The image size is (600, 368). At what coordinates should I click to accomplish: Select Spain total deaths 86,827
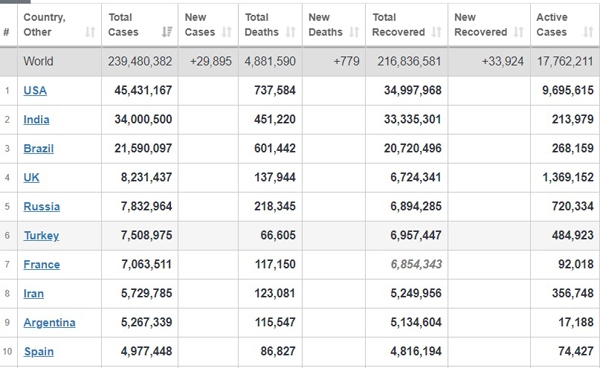point(278,352)
